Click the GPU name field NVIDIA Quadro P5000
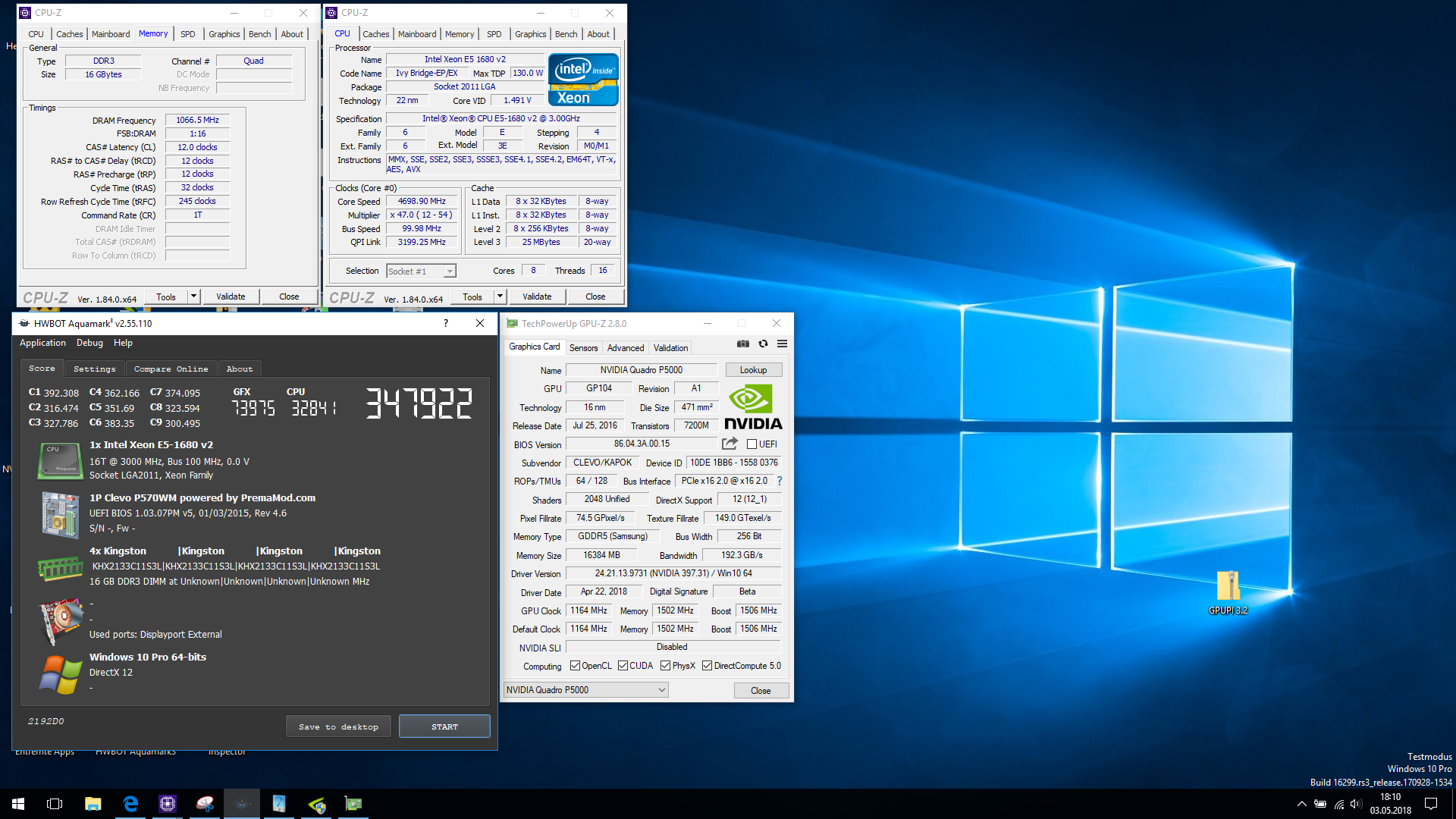This screenshot has width=1456, height=819. point(642,370)
